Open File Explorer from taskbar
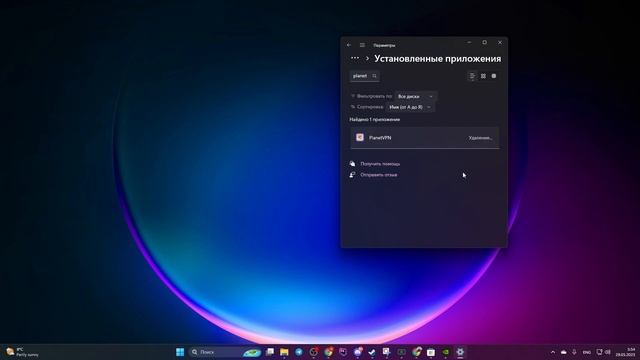Viewport: 640px width, 360px height. pyautogui.click(x=284, y=352)
